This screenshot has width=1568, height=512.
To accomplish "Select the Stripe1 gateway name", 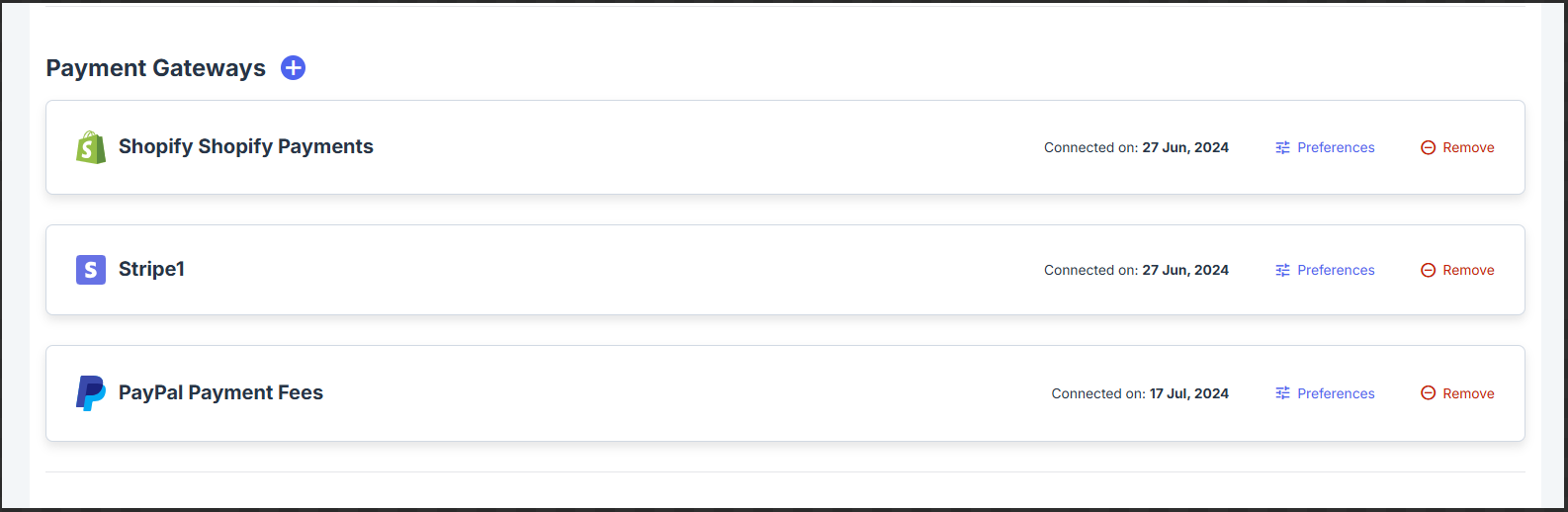I will 151,269.
